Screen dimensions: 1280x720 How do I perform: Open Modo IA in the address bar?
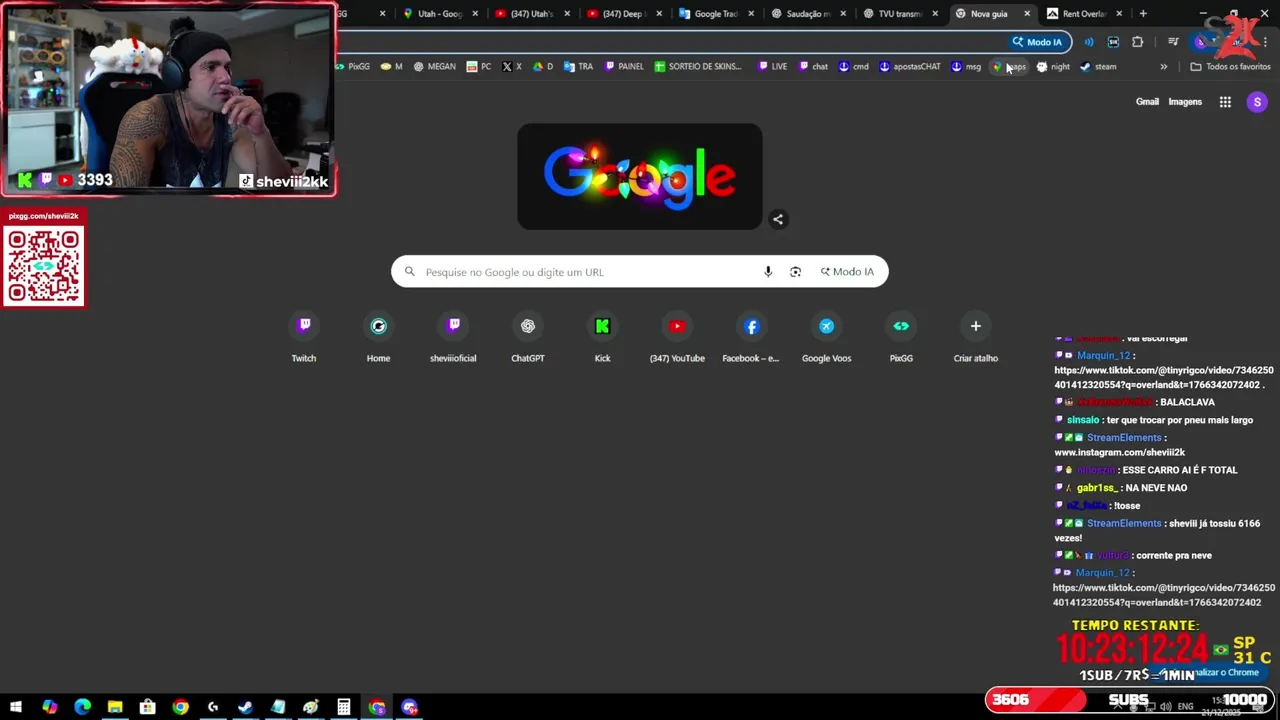(1037, 42)
